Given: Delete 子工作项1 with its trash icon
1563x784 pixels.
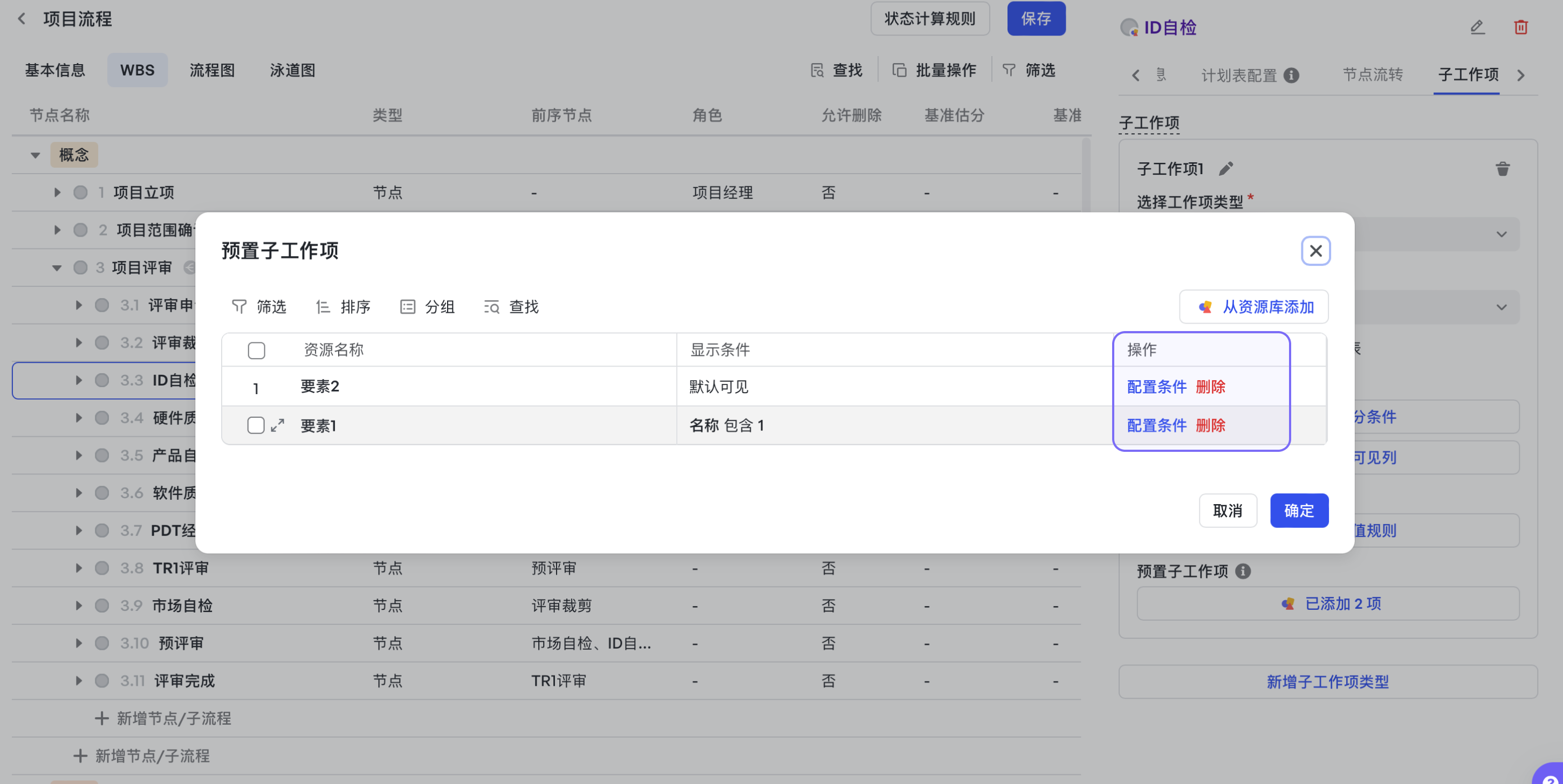Looking at the screenshot, I should (x=1503, y=169).
